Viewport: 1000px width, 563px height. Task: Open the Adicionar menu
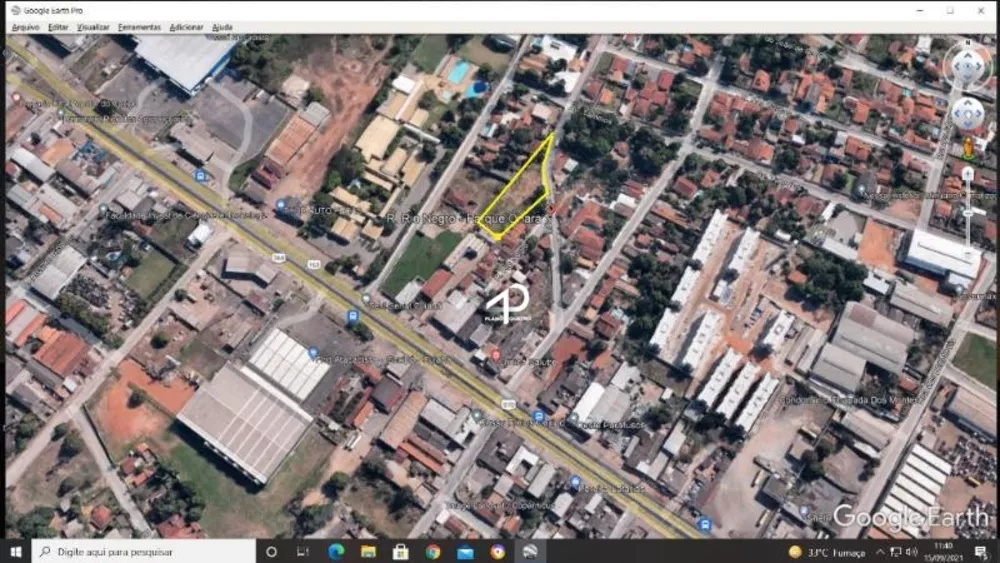pyautogui.click(x=186, y=27)
